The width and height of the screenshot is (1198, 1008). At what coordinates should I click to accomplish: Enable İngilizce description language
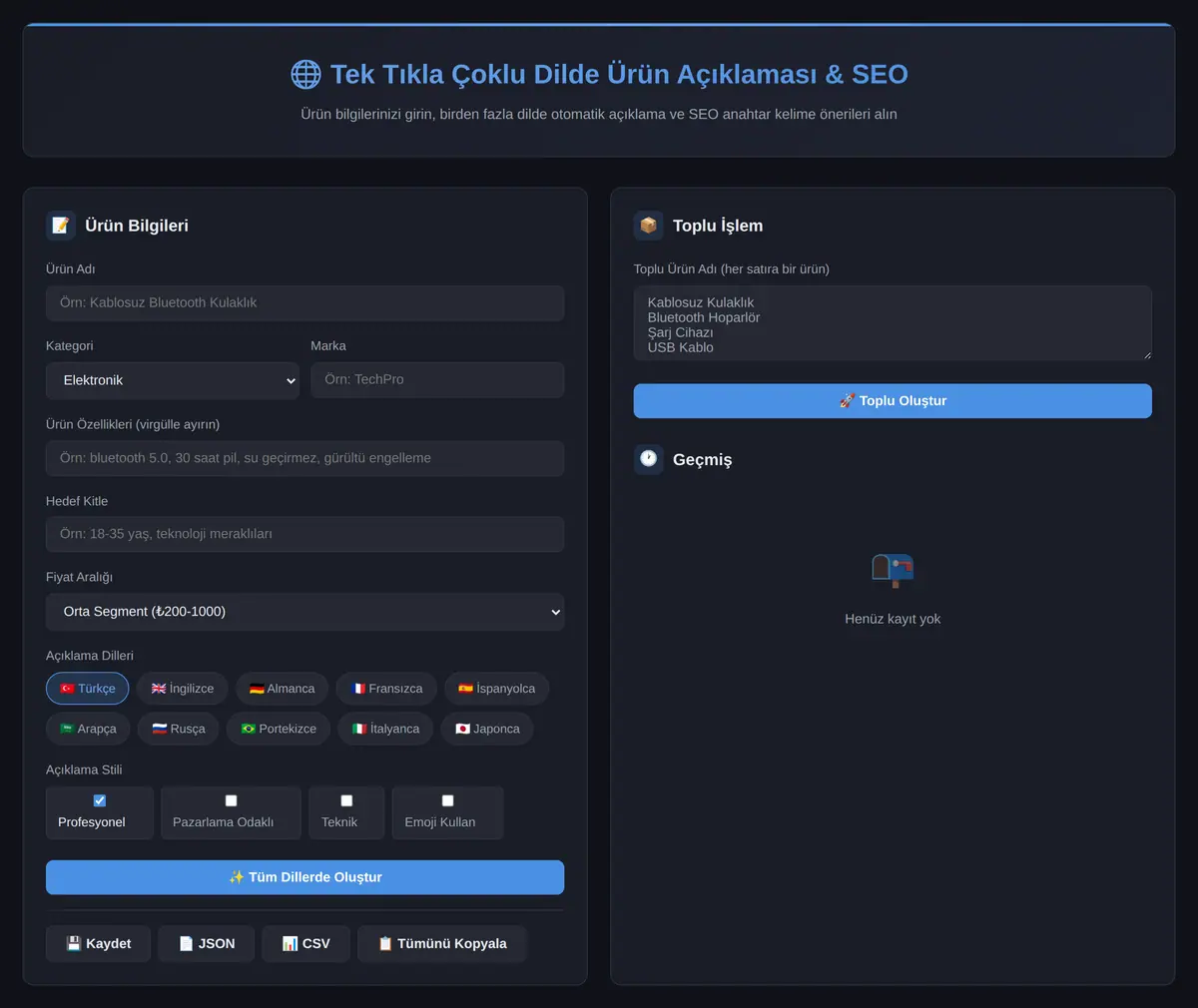(183, 689)
